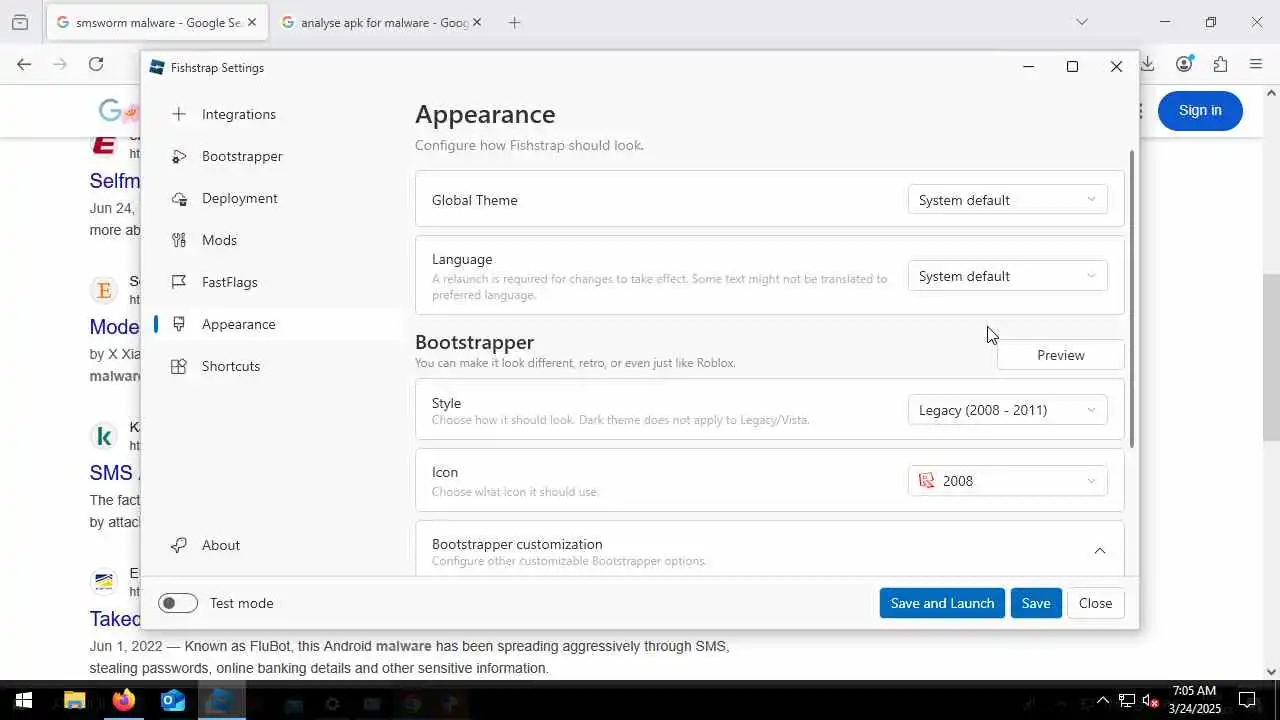Open Windows Start menu
This screenshot has width=1280, height=720.
[x=24, y=700]
